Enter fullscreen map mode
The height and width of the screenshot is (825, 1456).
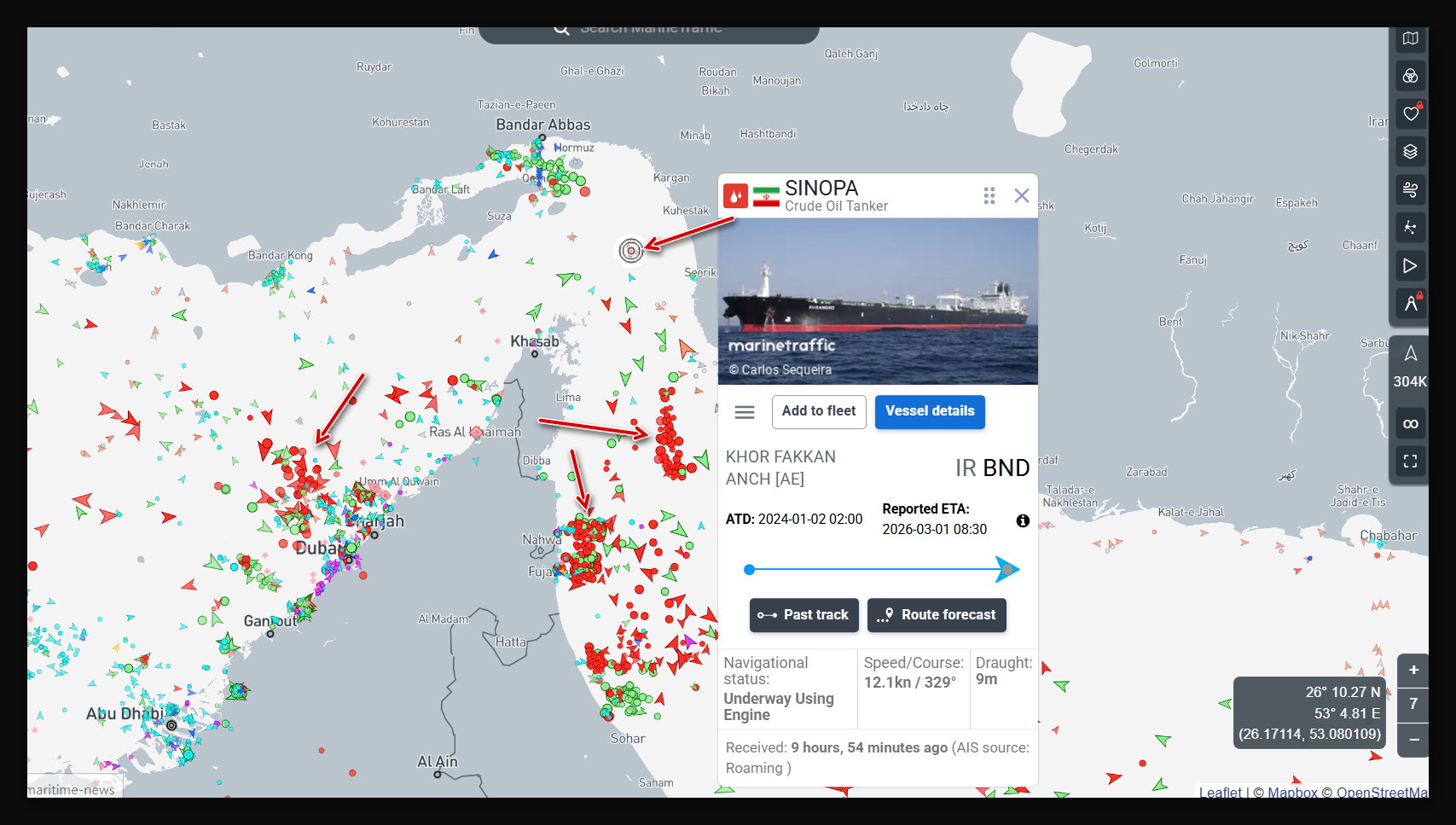click(x=1411, y=462)
